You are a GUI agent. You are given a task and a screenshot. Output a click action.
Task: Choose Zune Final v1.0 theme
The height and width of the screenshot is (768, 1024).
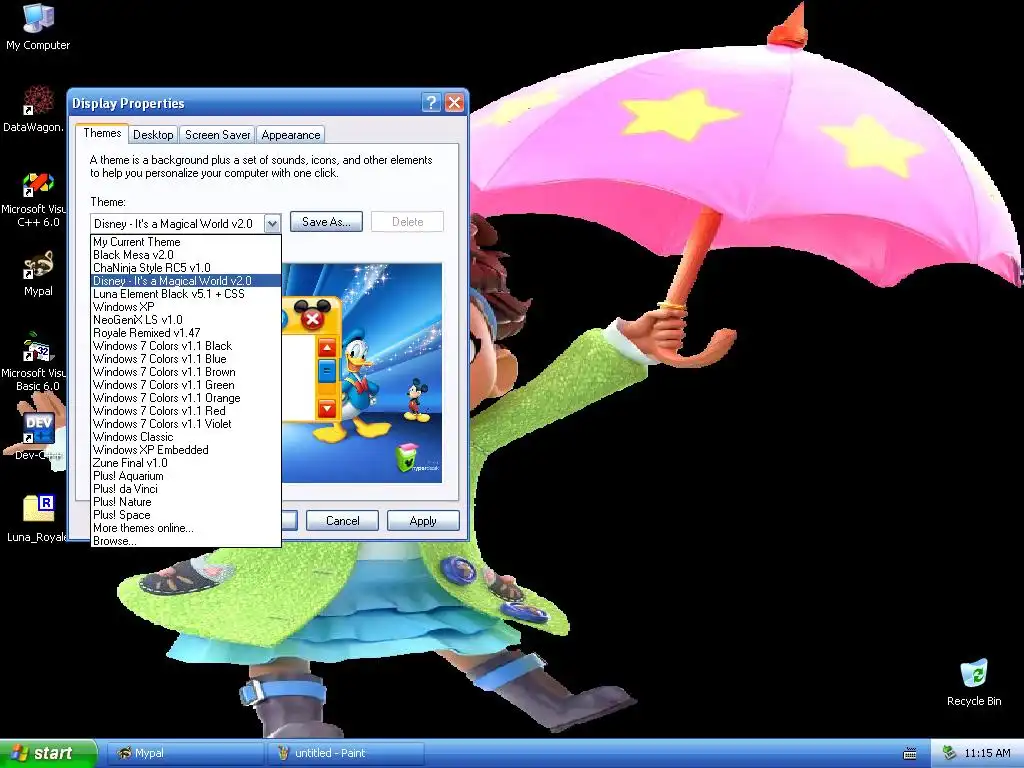(x=185, y=463)
